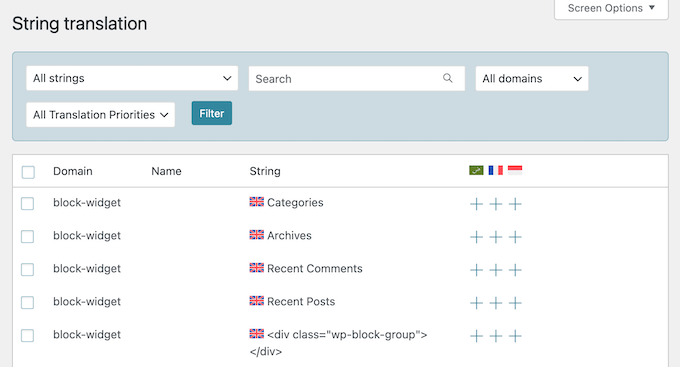Click the UK flag beside Recent Posts
680x367 pixels.
[x=257, y=301]
